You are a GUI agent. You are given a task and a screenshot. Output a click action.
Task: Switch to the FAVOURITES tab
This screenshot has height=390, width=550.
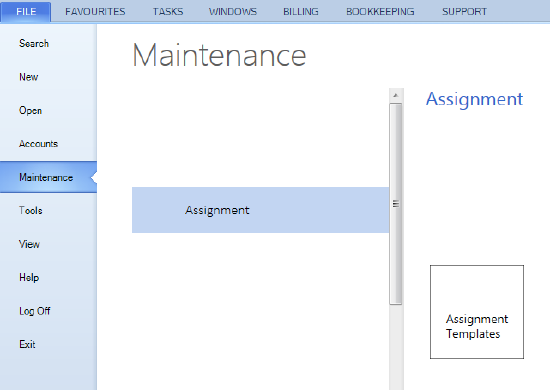tap(95, 12)
